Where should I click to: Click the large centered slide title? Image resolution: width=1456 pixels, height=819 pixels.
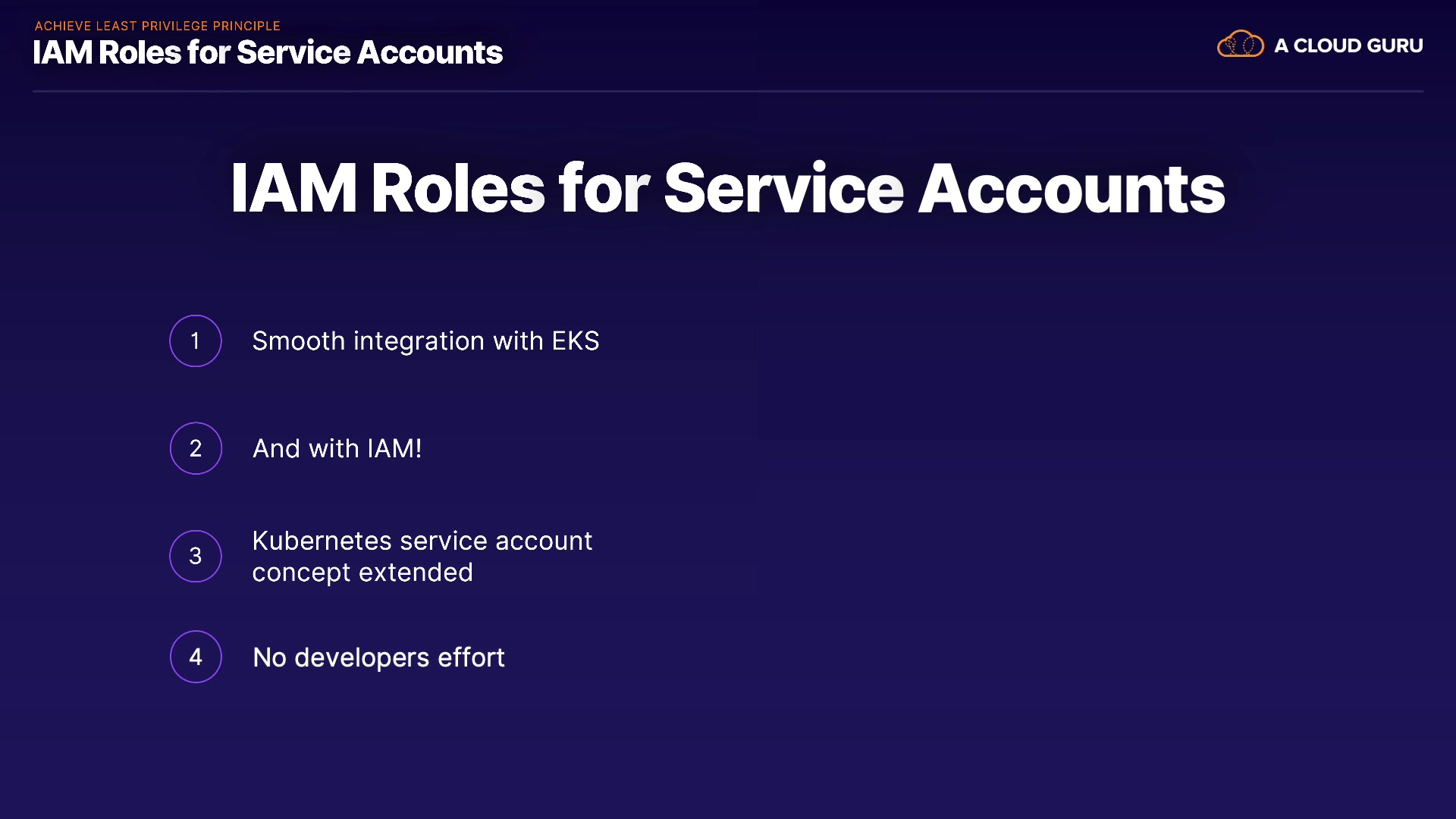728,189
